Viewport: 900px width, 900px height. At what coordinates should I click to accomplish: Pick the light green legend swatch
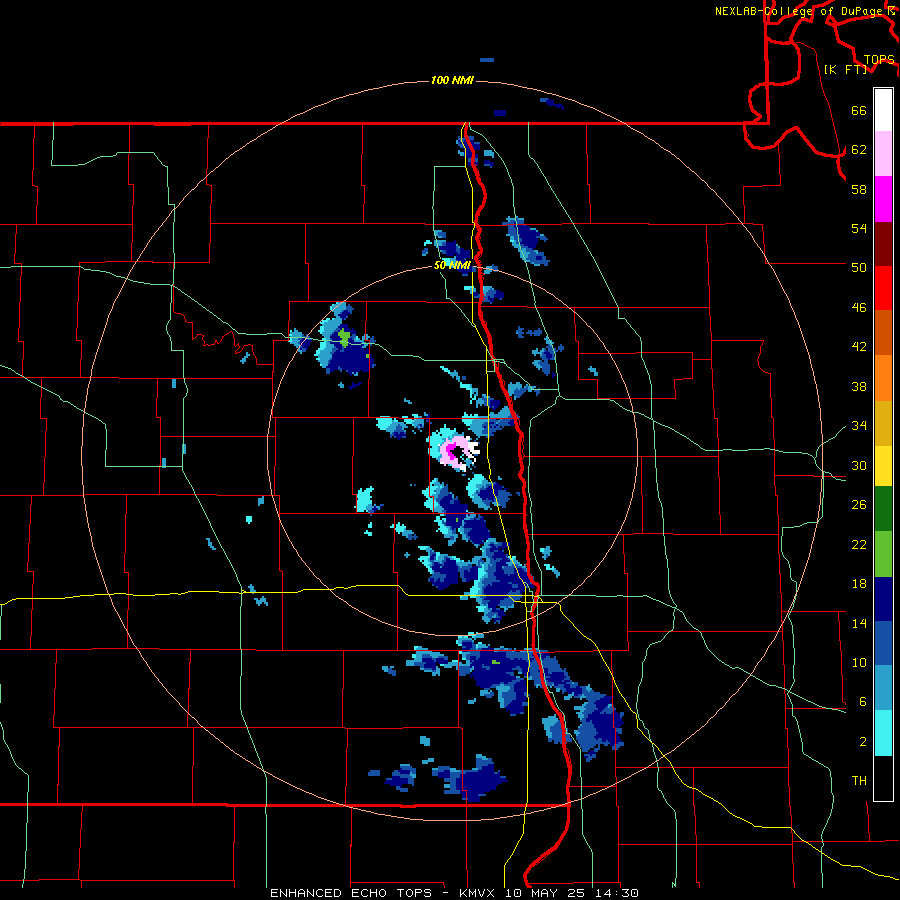point(883,554)
